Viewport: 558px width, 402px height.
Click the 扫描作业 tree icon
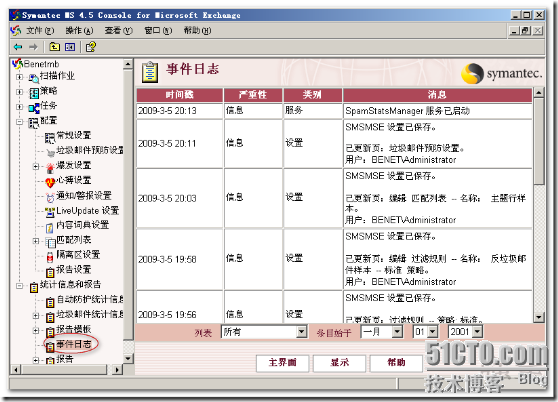click(x=34, y=78)
